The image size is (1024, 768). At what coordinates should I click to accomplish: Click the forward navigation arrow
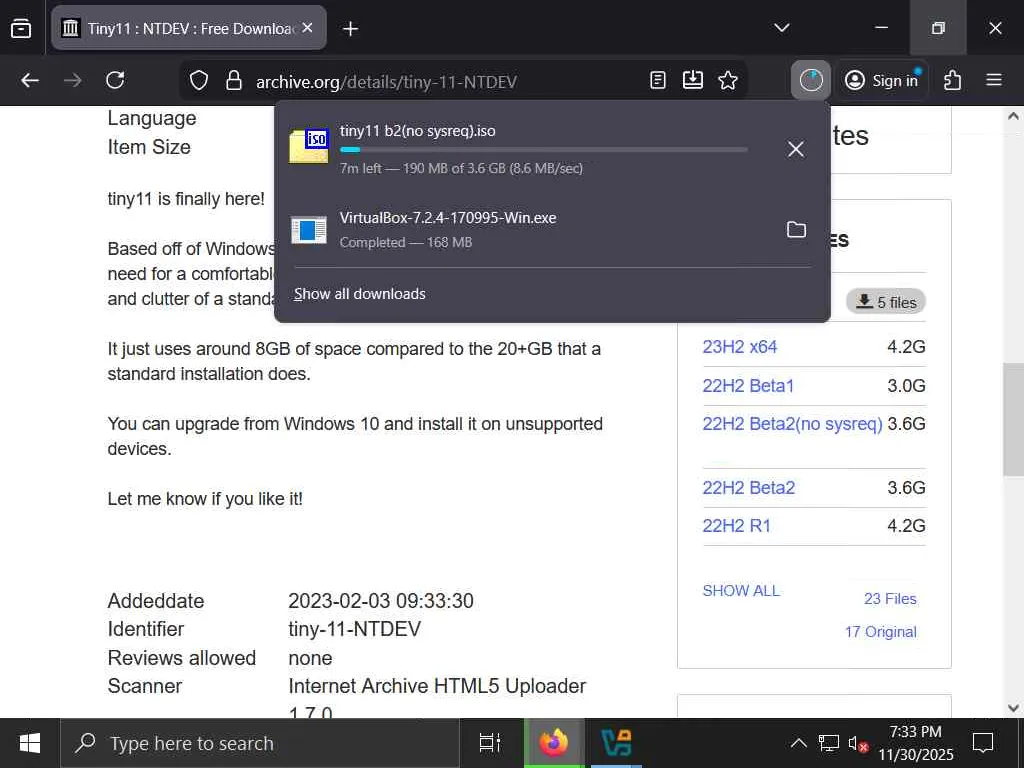coord(72,80)
